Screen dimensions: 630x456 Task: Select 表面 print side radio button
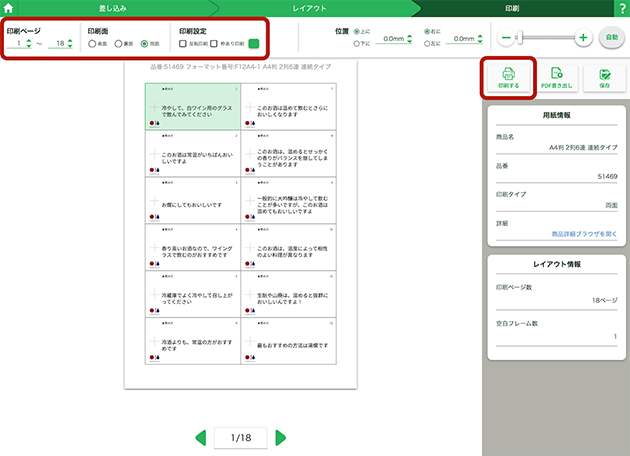click(93, 44)
